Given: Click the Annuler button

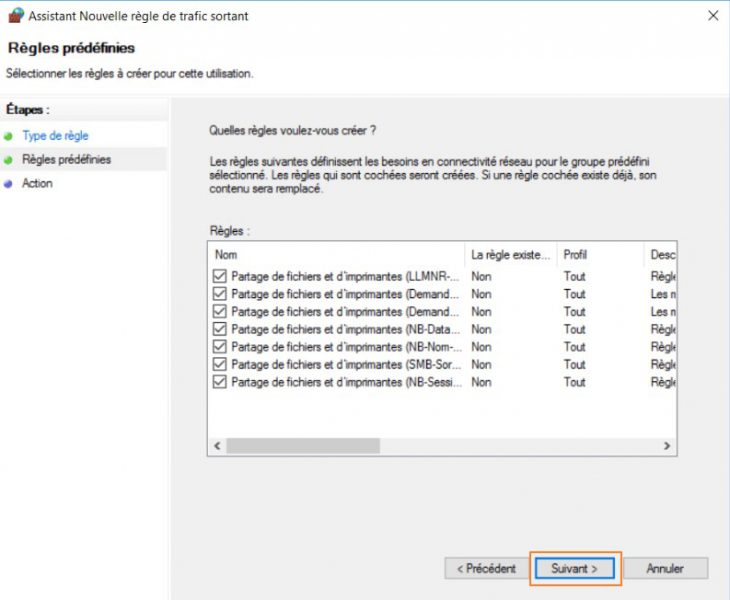Looking at the screenshot, I should point(665,568).
